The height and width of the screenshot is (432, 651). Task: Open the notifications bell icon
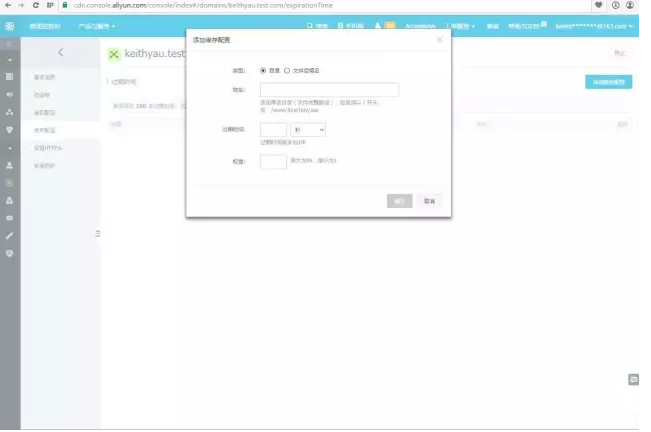pyautogui.click(x=377, y=26)
